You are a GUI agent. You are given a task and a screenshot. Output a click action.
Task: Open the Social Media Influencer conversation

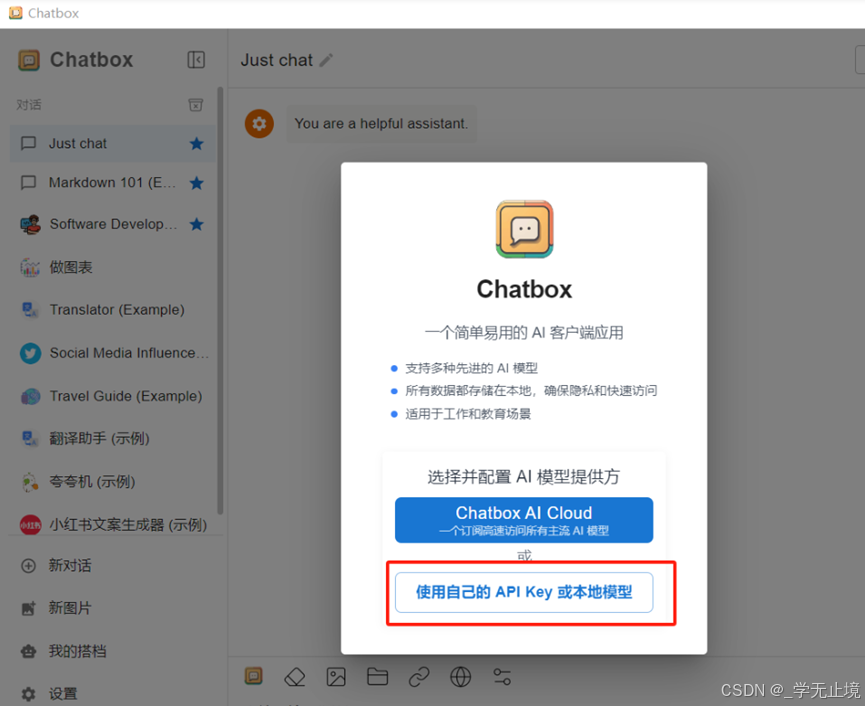click(x=113, y=353)
